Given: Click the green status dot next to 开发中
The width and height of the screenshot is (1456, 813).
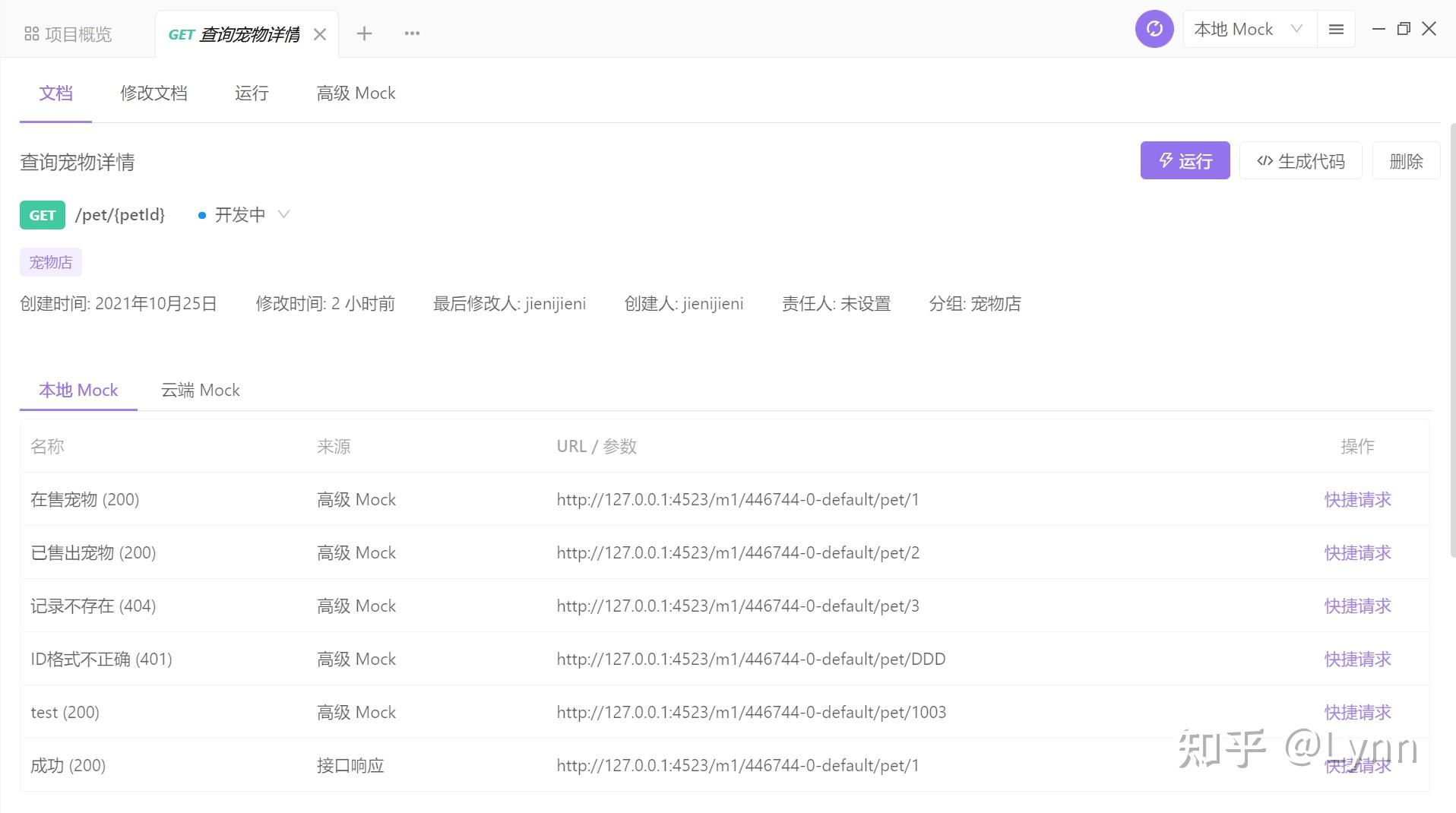Looking at the screenshot, I should click(202, 215).
